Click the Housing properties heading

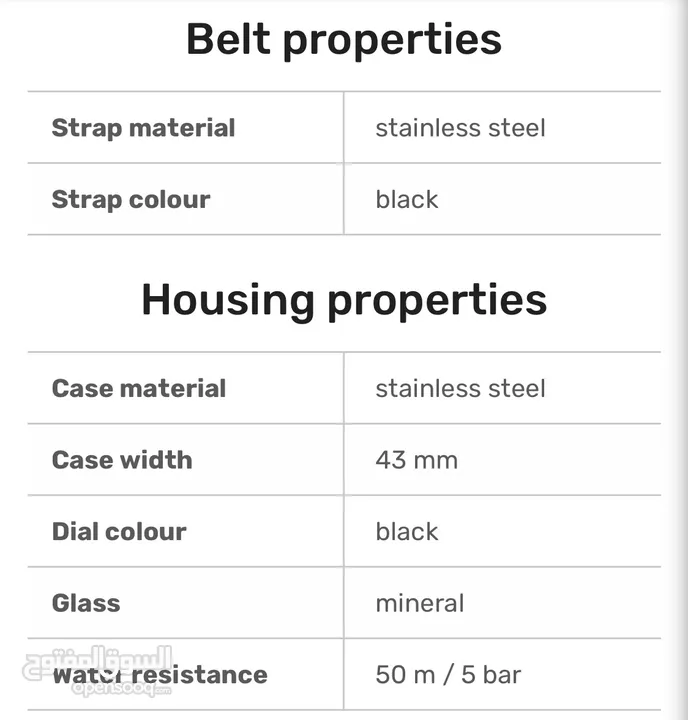pos(344,301)
